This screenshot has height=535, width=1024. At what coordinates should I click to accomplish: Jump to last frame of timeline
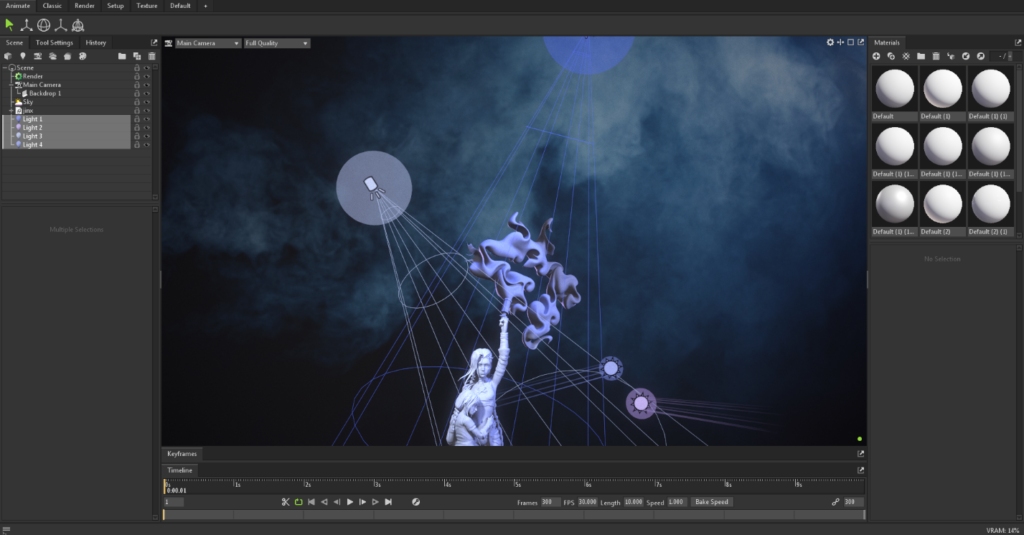click(x=389, y=502)
